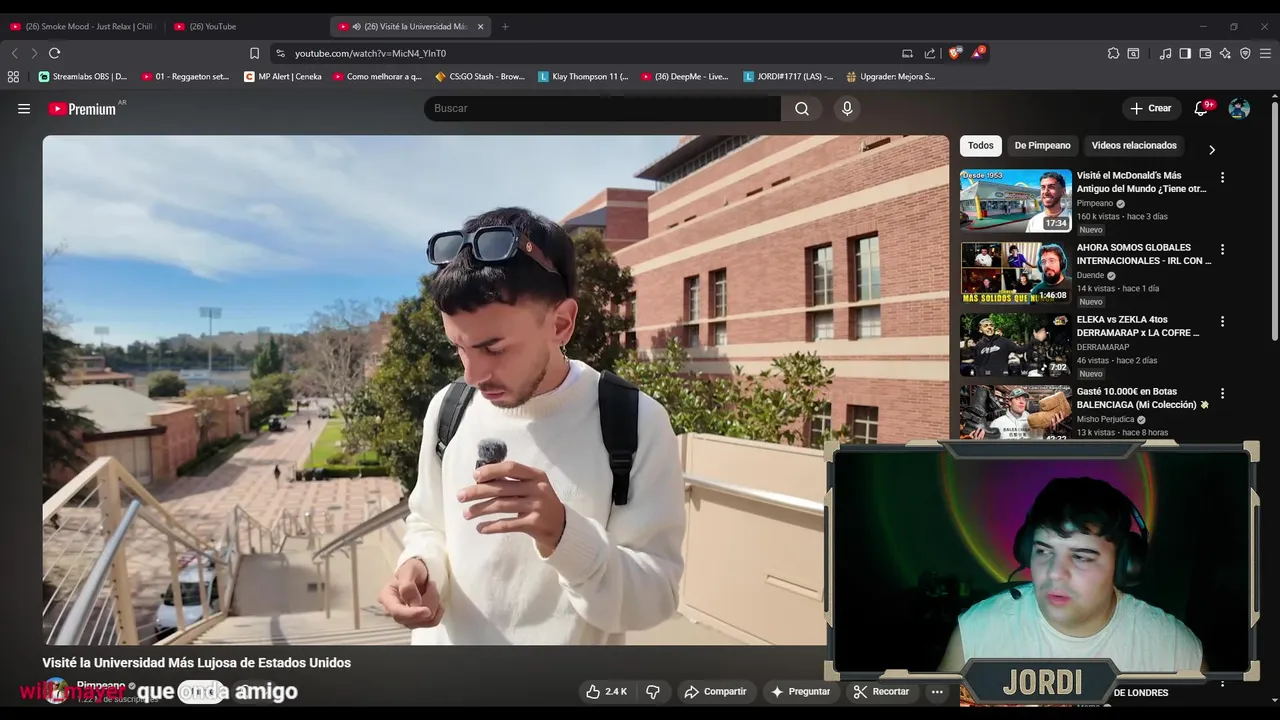The height and width of the screenshot is (720, 1280).
Task: Open McDonald's Más Antiguo video thumbnail
Action: point(1015,201)
